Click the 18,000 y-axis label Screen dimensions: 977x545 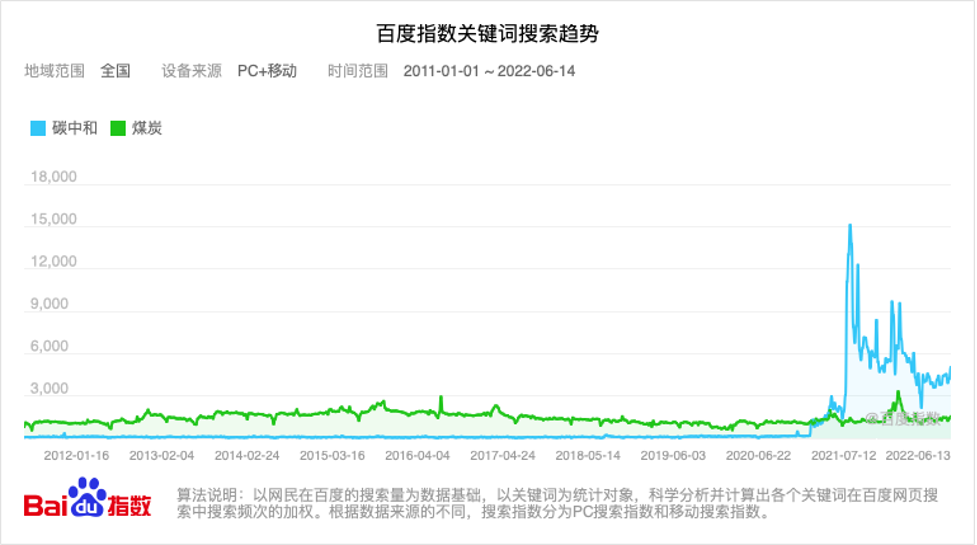tap(54, 178)
